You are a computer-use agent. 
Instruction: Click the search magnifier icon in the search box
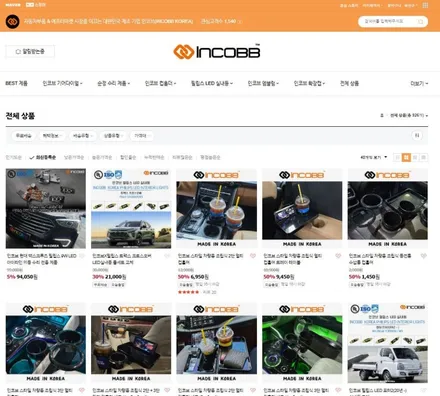[x=421, y=22]
